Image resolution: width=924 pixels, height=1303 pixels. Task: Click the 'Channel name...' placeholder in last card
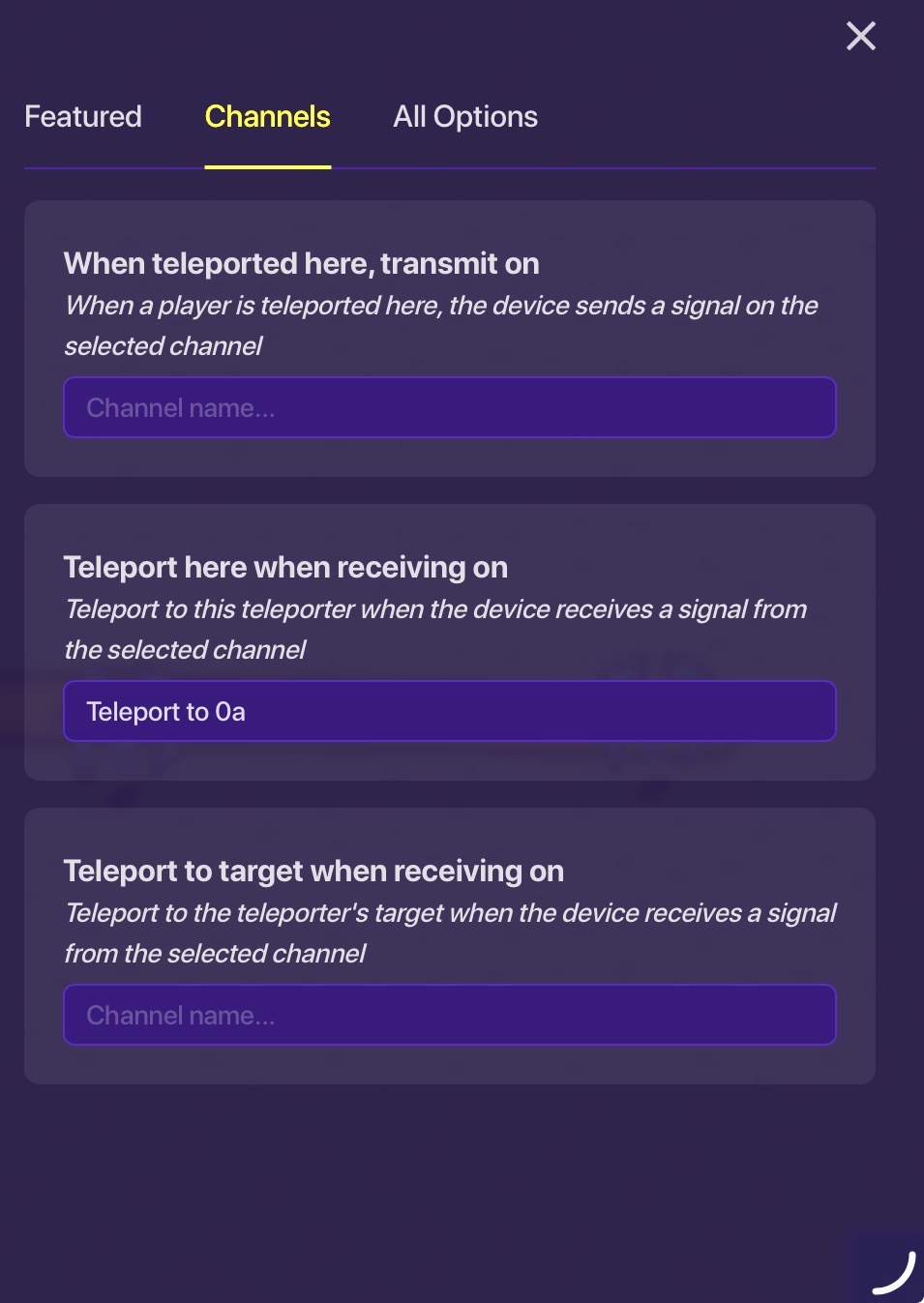181,1016
